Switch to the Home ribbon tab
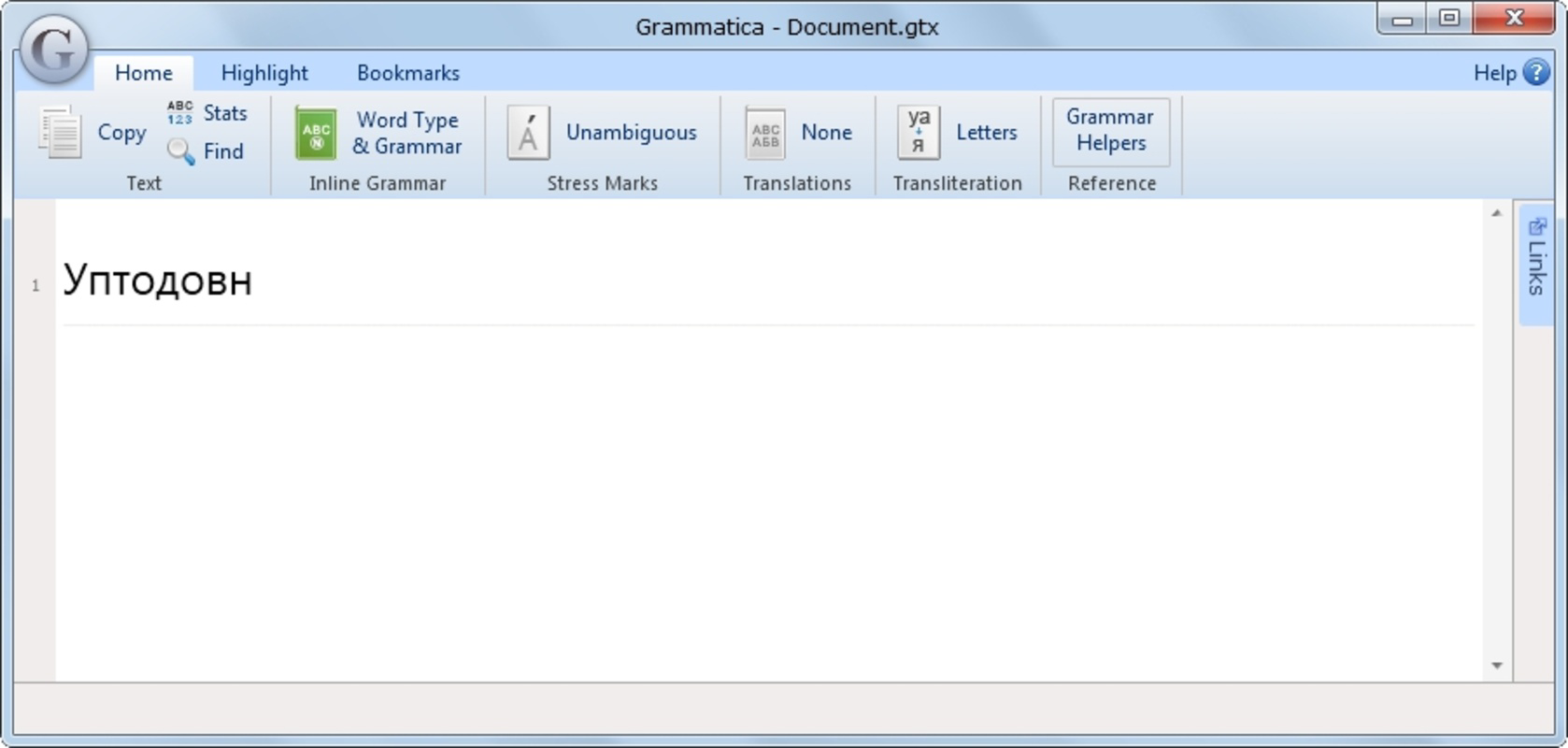Viewport: 1568px width, 748px height. click(144, 73)
